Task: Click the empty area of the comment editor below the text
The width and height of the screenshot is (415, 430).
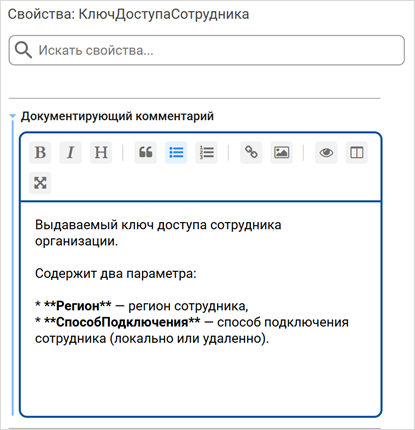Action: [x=200, y=380]
